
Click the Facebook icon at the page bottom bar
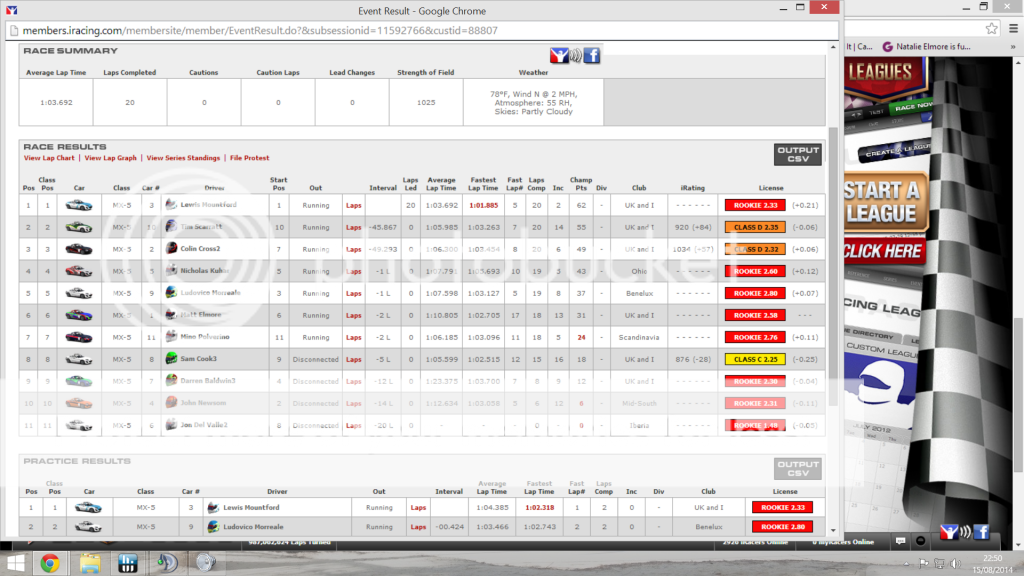click(x=981, y=530)
